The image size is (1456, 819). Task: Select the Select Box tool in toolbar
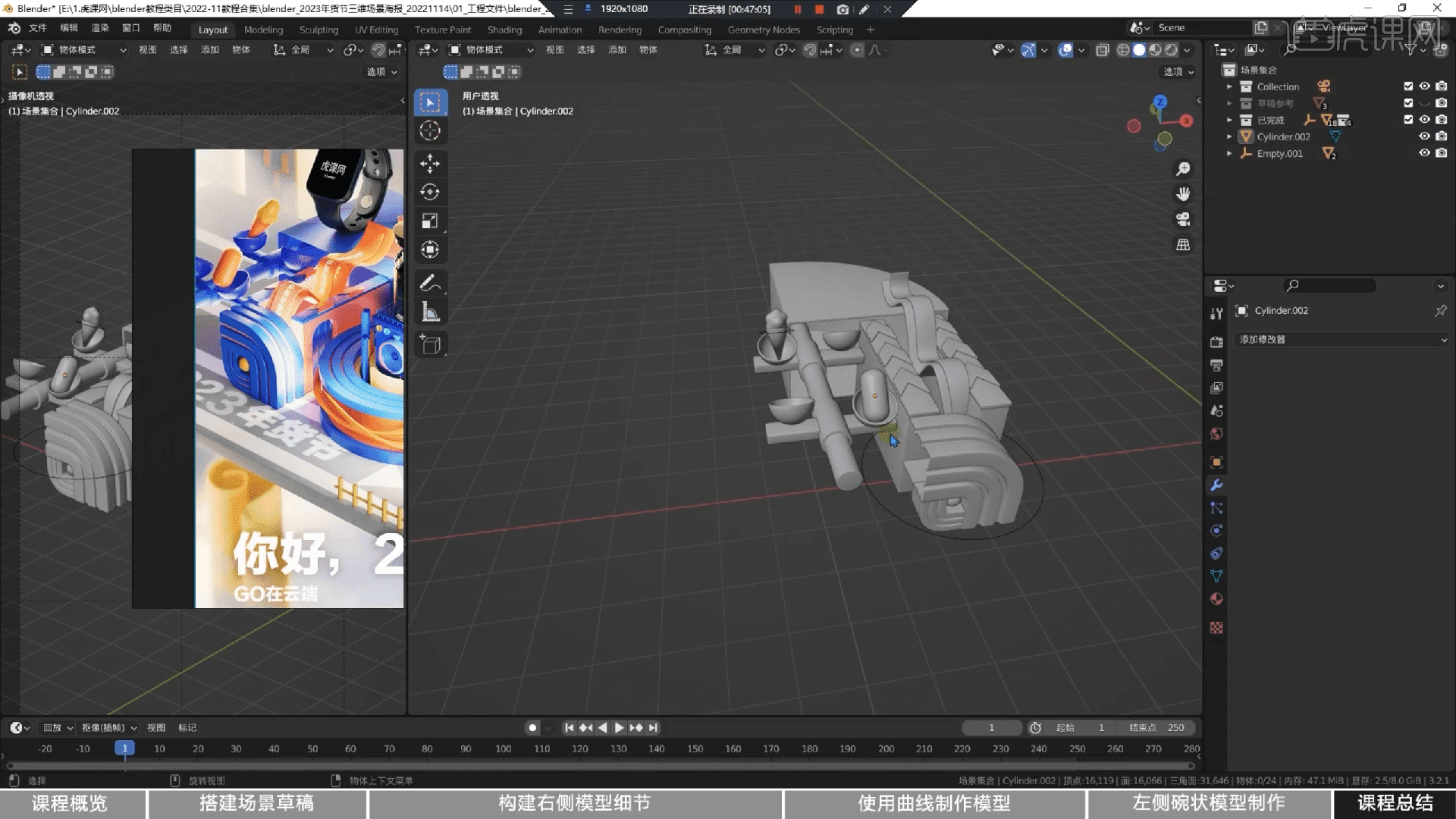430,102
